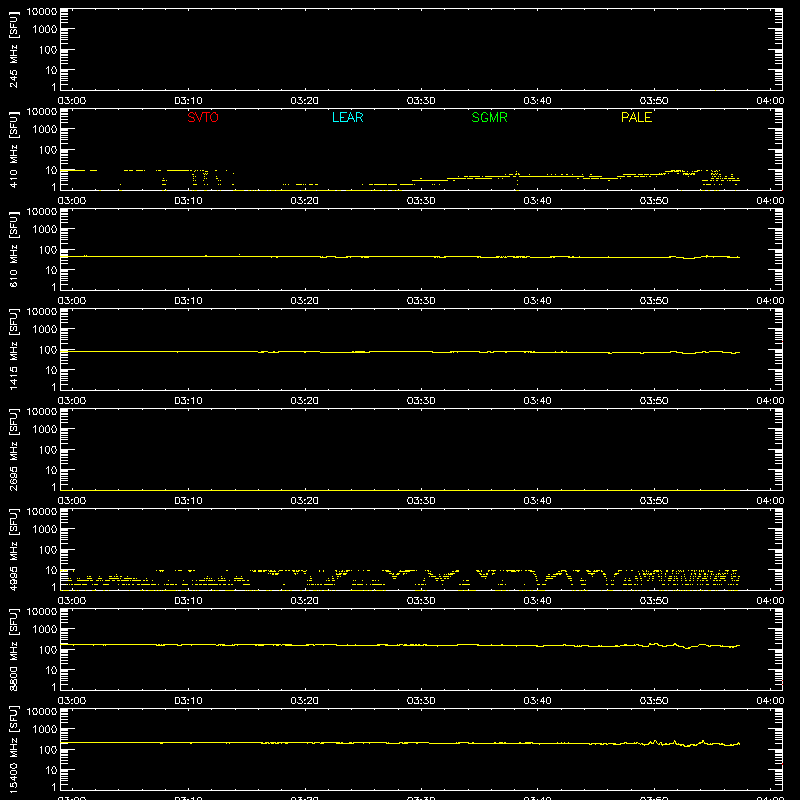Click the 1000 y-tick of 15400 MHz panel
800x800 pixels.
[45, 730]
